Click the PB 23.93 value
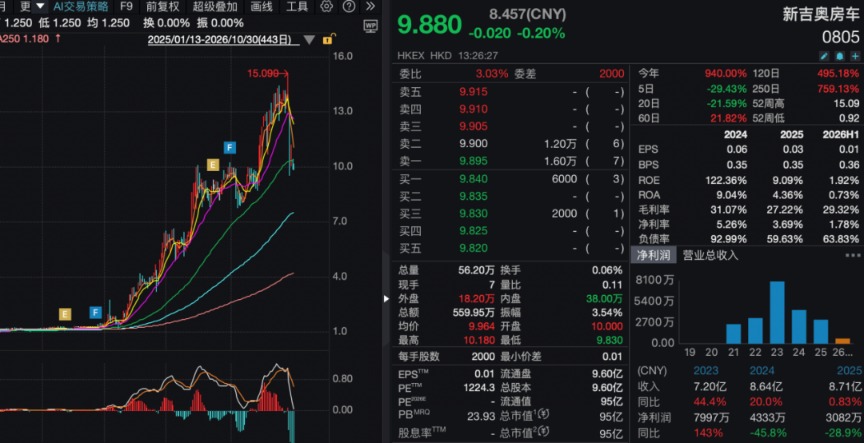The image size is (864, 443). [481, 417]
